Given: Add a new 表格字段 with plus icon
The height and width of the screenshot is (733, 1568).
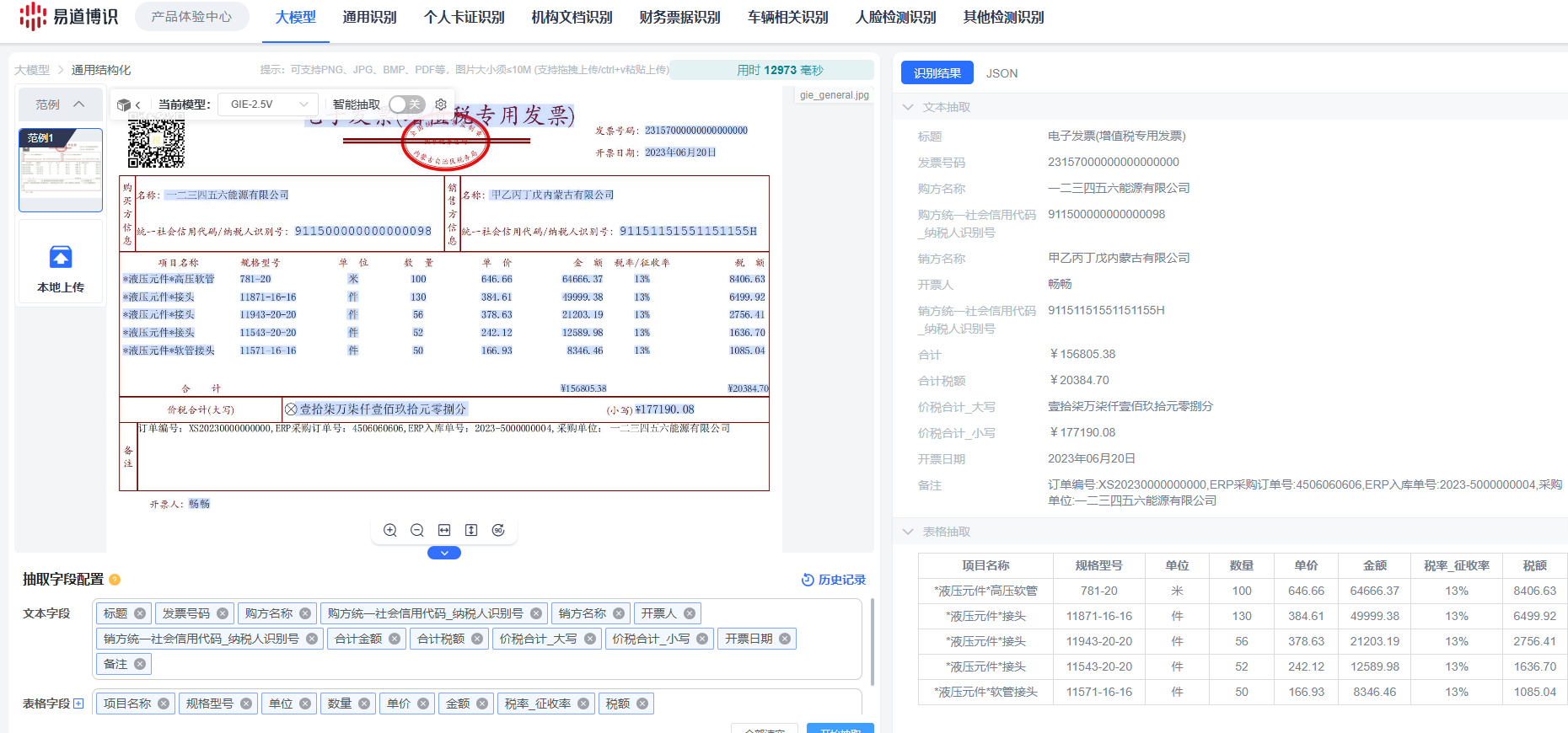Looking at the screenshot, I should coord(78,704).
